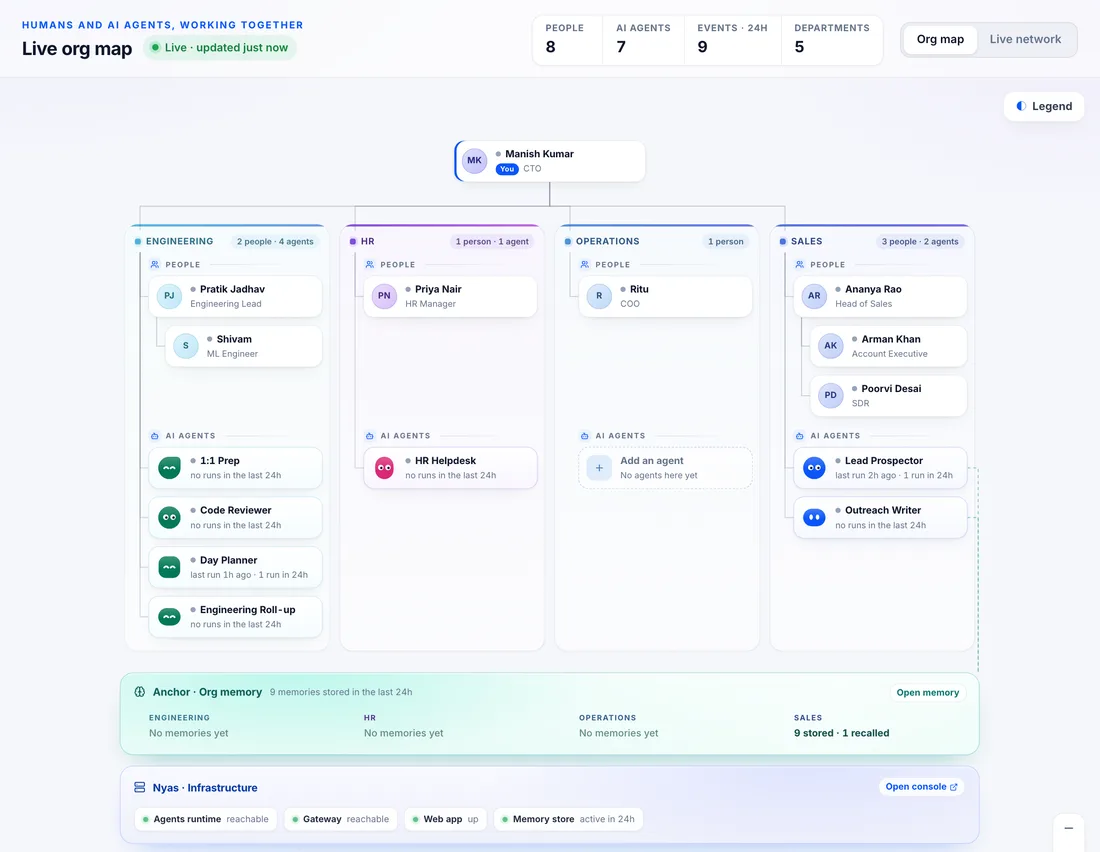Click the PJ avatar of Pratik Jadhav

pos(169,296)
